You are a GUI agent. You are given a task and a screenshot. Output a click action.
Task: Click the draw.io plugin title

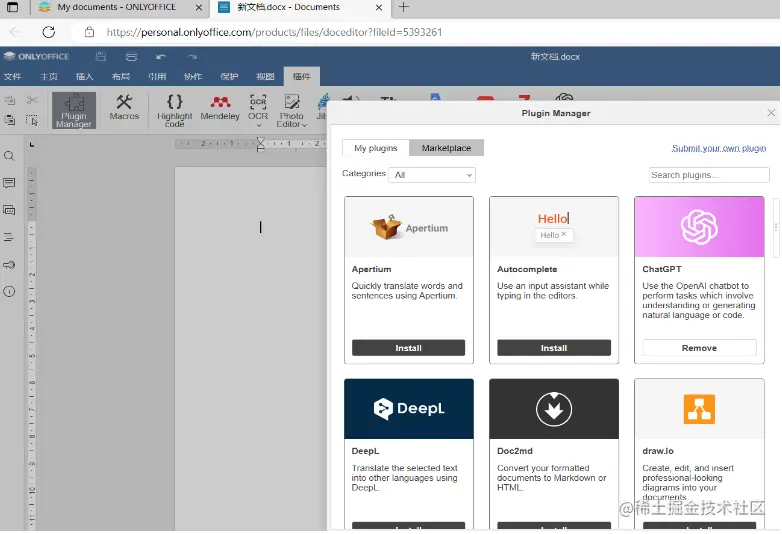658,451
